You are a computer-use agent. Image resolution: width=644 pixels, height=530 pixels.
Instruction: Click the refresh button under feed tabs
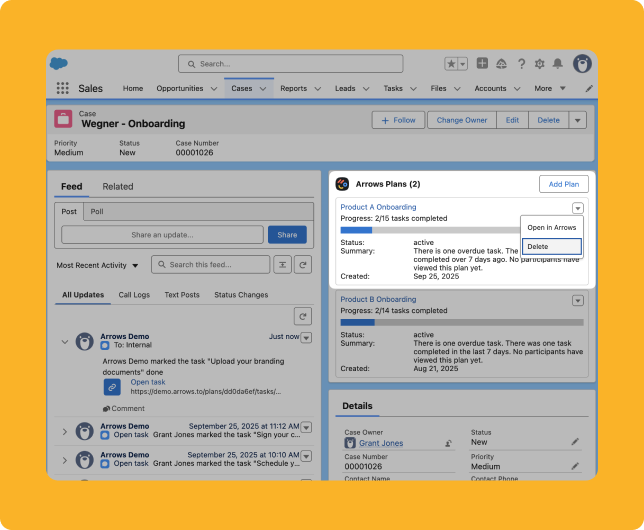coord(303,316)
